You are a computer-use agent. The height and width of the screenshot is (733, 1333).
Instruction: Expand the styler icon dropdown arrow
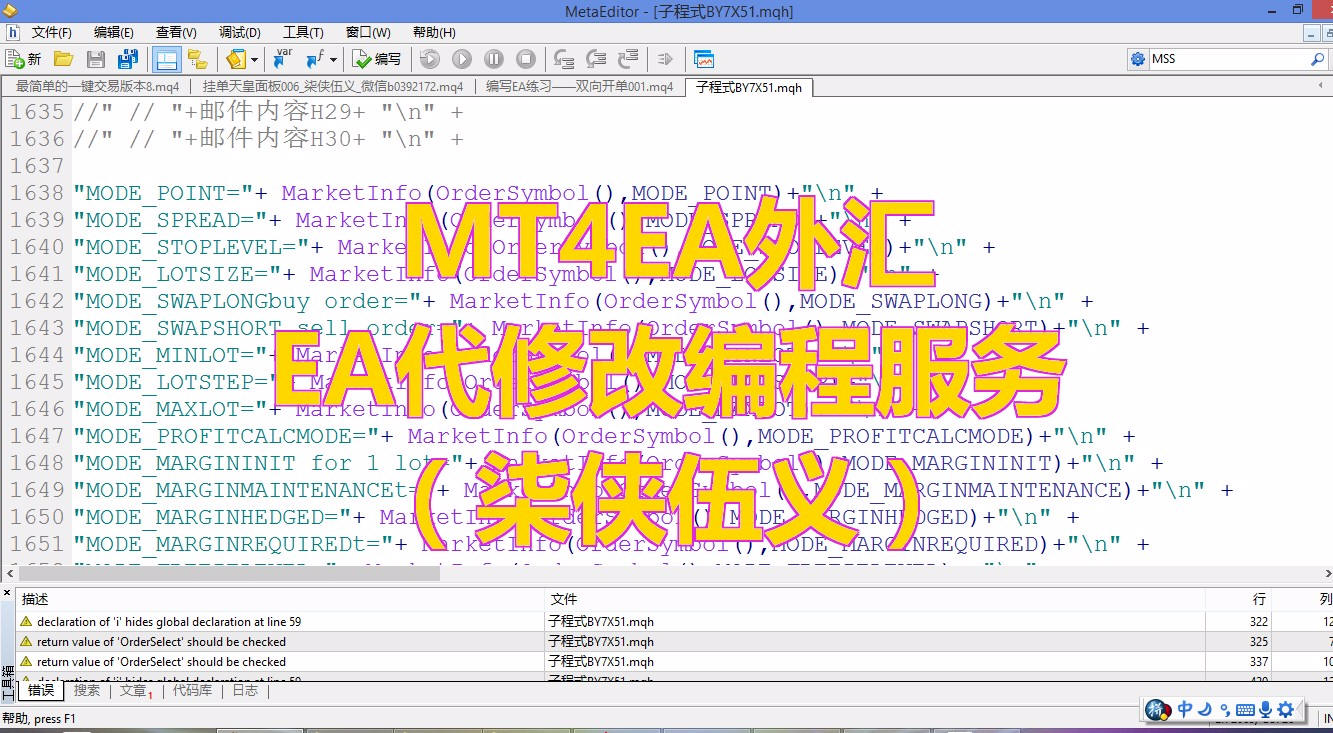click(255, 59)
